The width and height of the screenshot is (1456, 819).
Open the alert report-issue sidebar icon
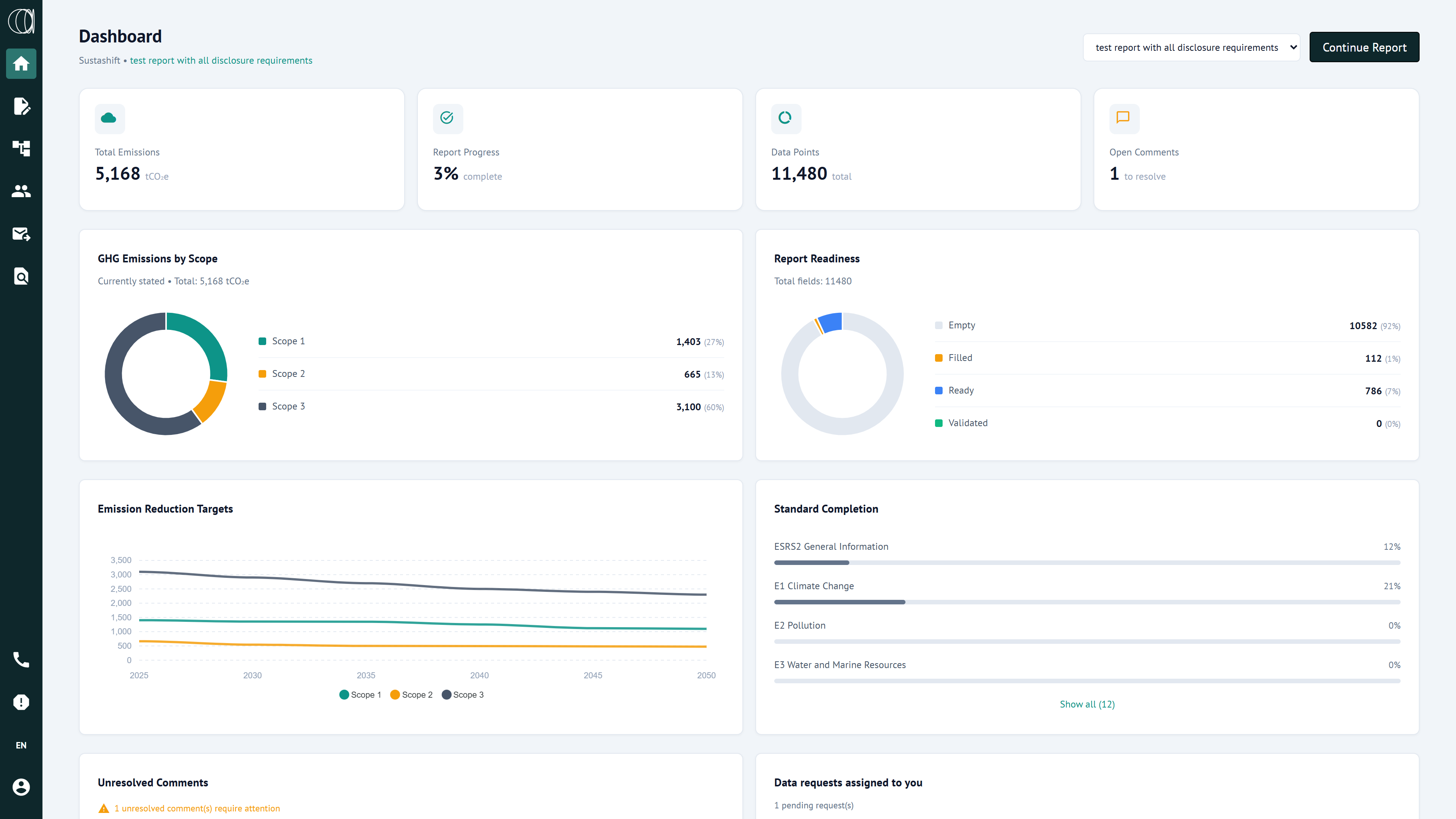click(21, 702)
